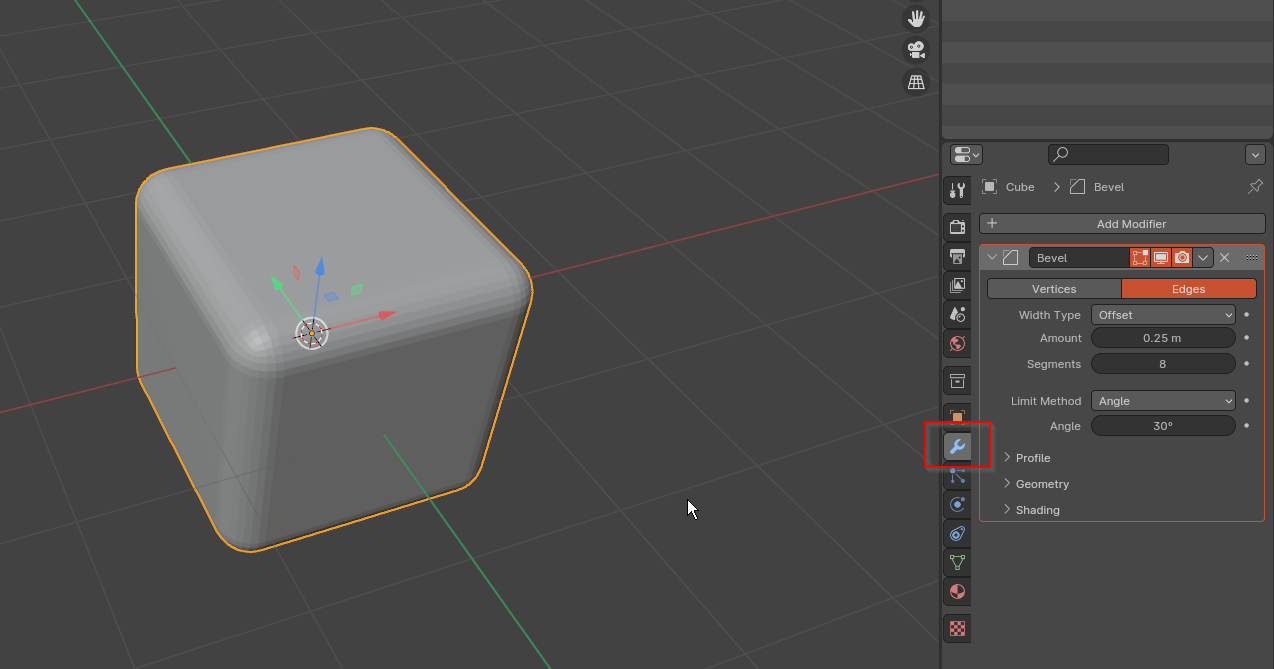
Task: Open the Material properties tab
Action: point(957,591)
